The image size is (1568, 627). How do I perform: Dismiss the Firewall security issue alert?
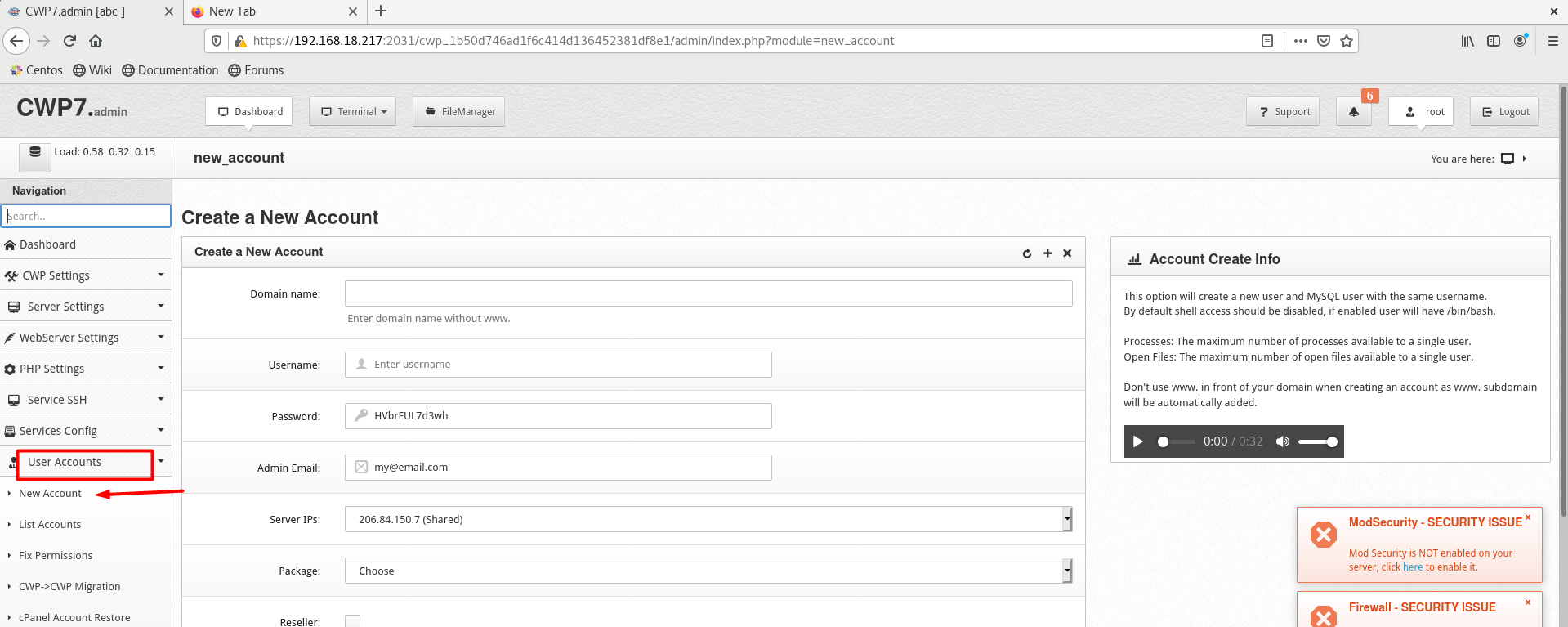[x=1528, y=602]
